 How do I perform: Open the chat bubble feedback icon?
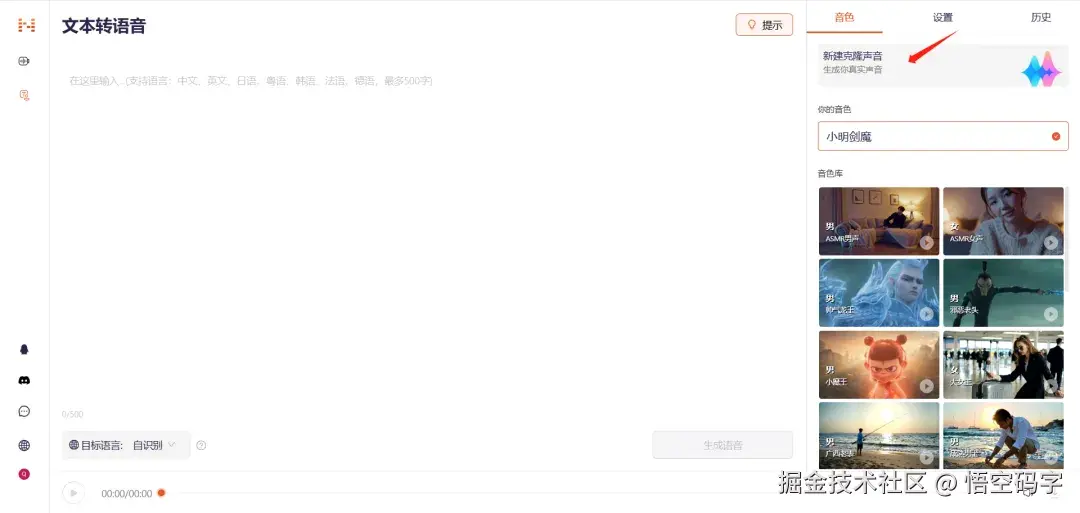[x=24, y=412]
